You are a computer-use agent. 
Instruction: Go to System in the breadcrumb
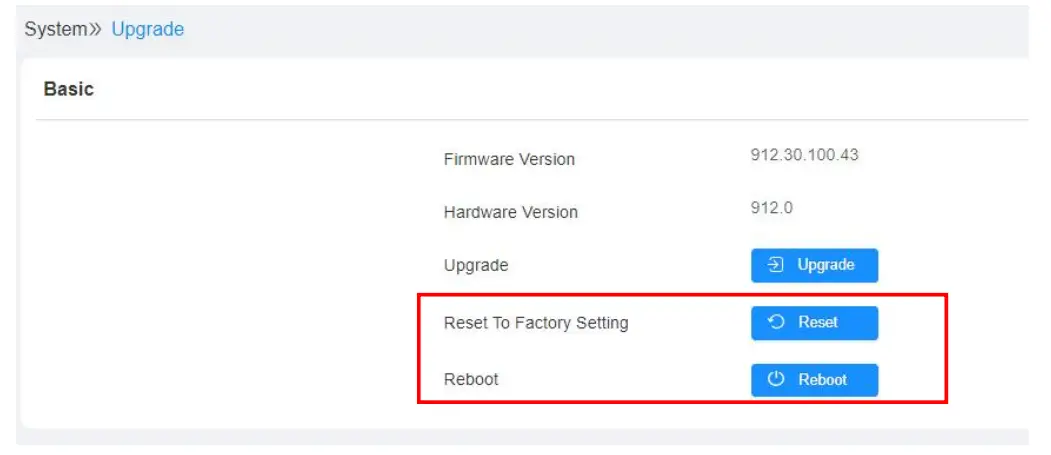click(x=55, y=29)
